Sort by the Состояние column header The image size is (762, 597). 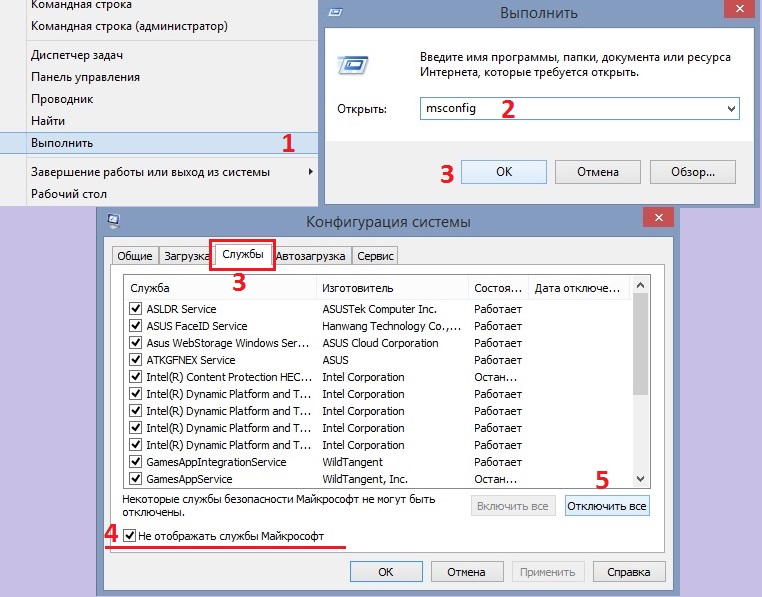point(498,288)
